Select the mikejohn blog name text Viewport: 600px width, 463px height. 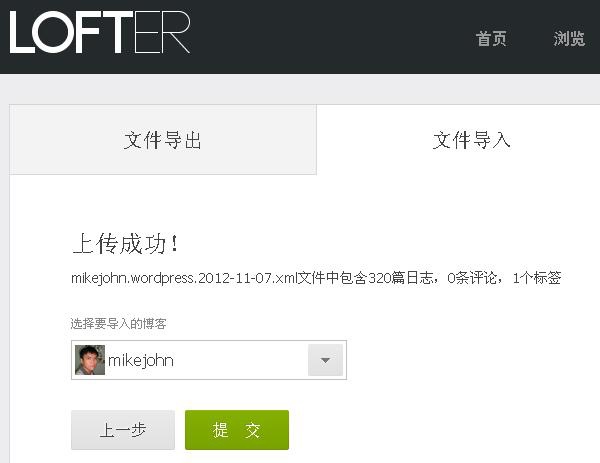click(141, 360)
